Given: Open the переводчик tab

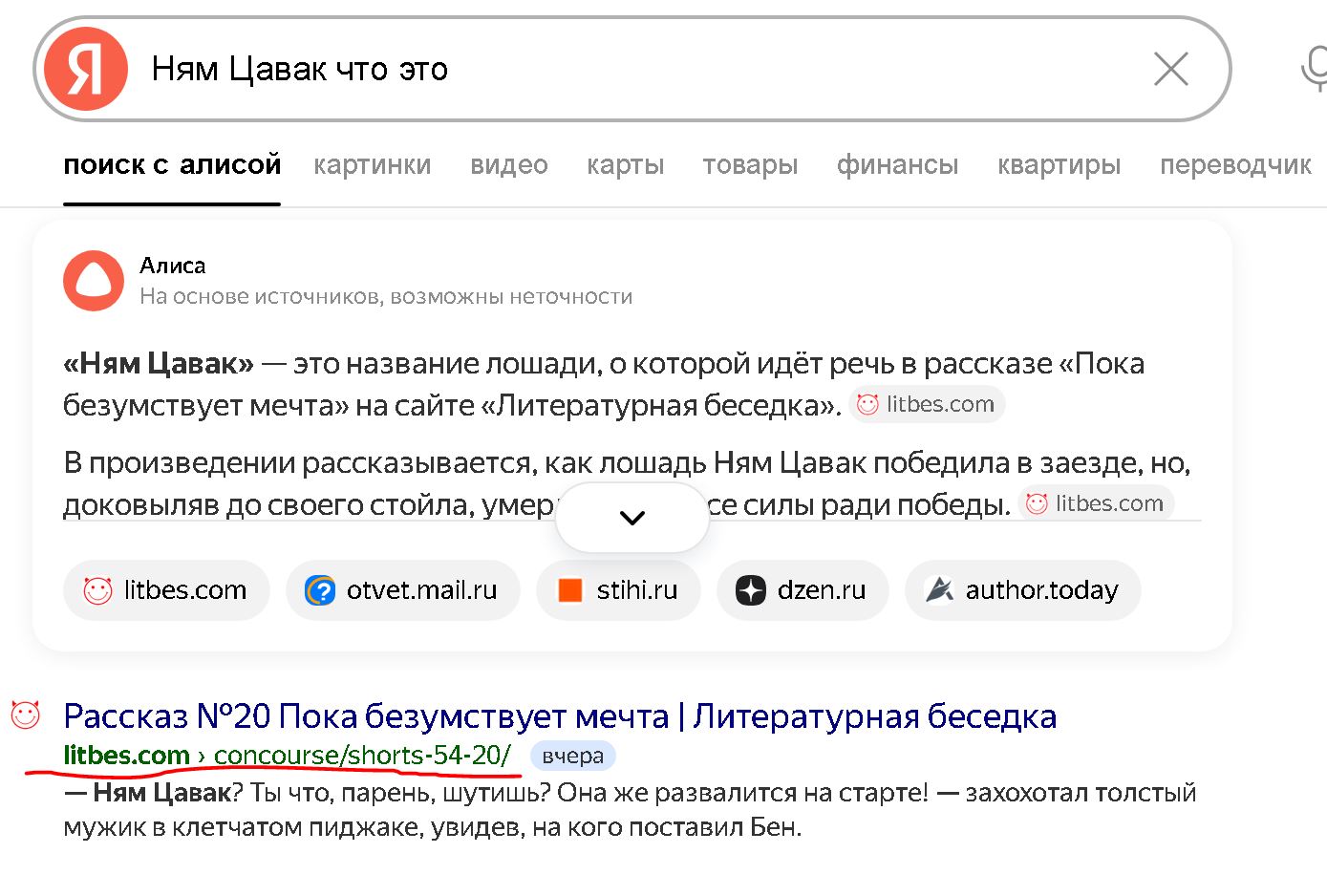Looking at the screenshot, I should (1235, 165).
